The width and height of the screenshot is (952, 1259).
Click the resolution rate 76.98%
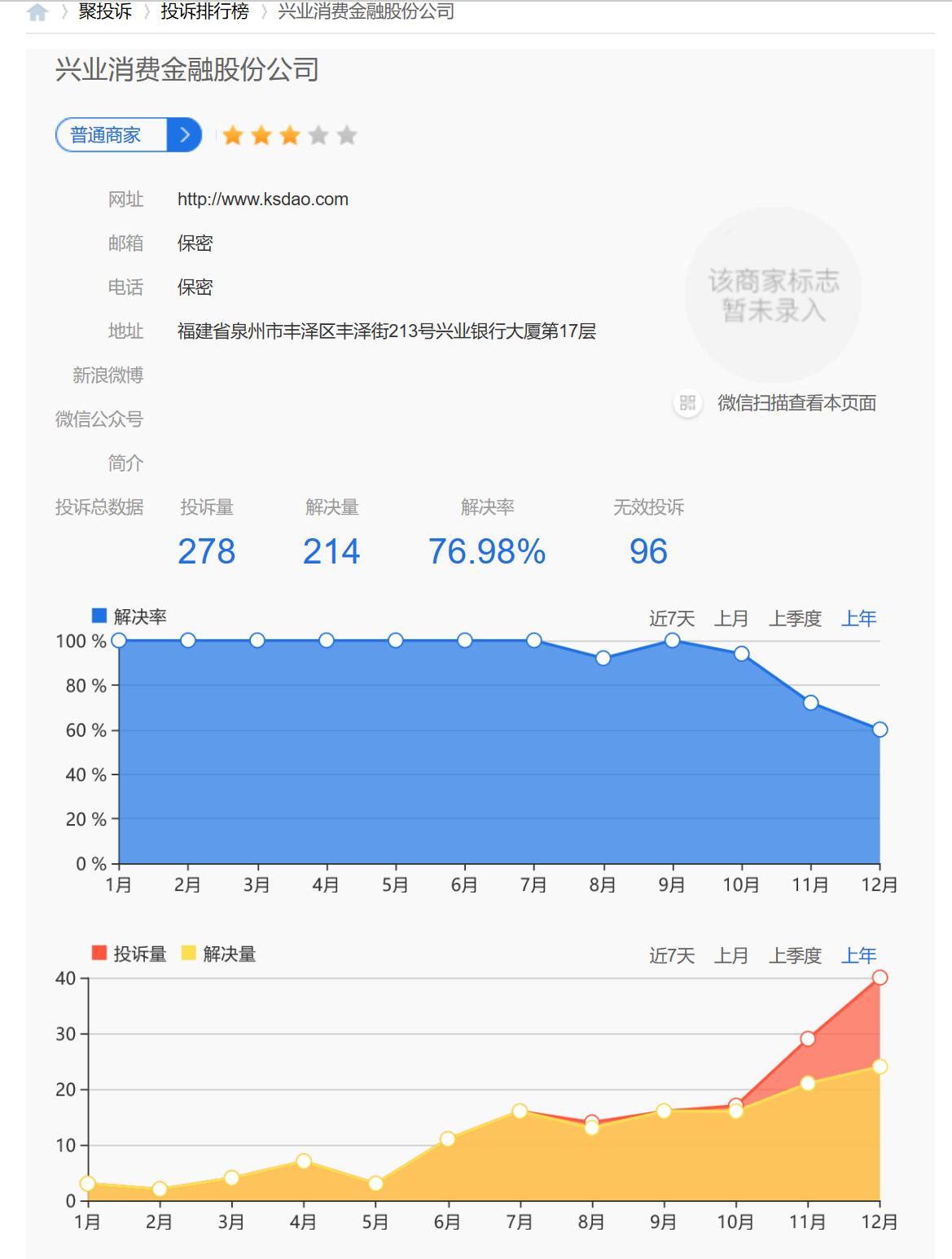coord(487,552)
